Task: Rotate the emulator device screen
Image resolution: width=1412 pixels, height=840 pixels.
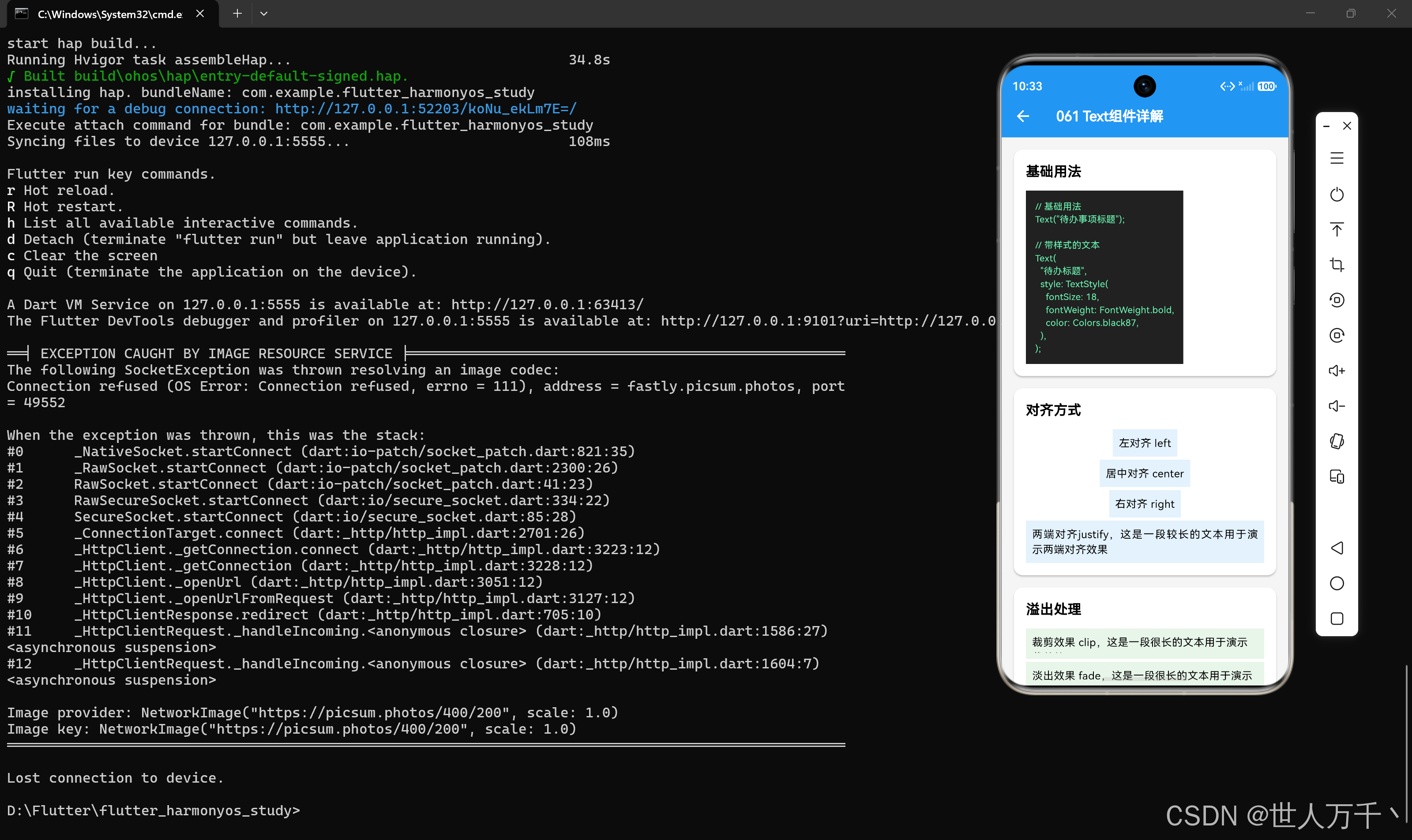Action: click(x=1337, y=441)
